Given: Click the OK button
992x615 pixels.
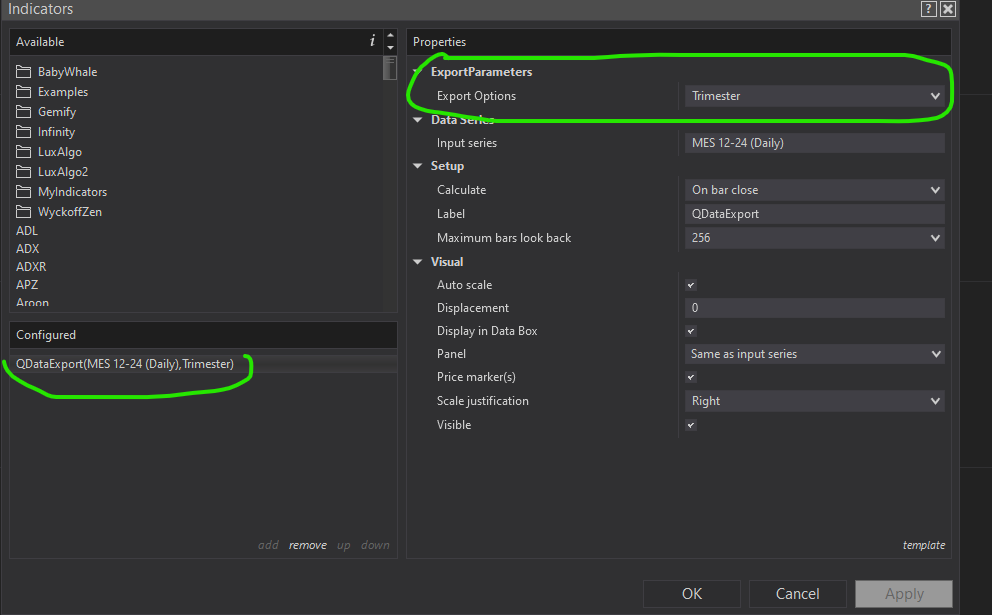Looking at the screenshot, I should coord(692,594).
